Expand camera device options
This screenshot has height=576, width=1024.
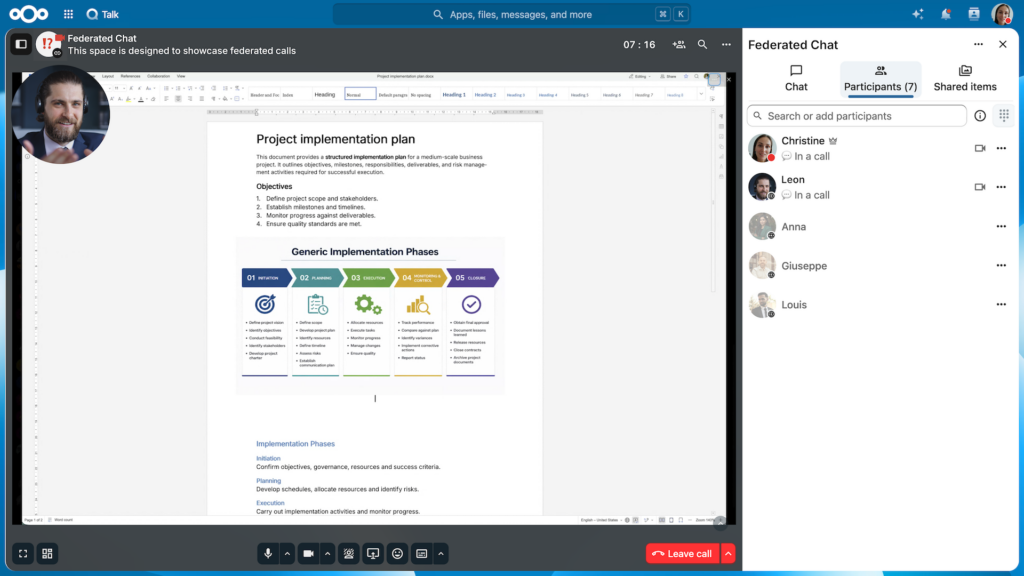(327, 554)
